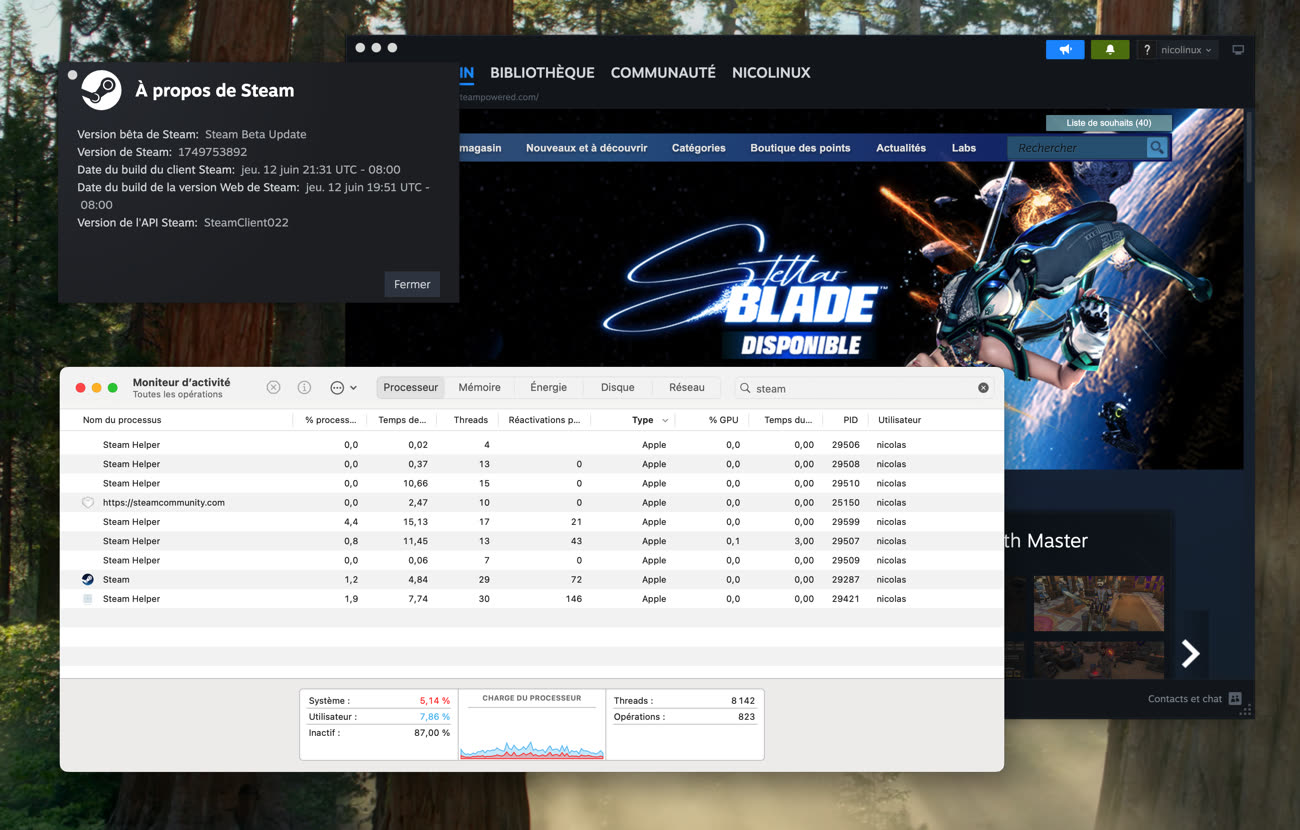Click the Steam app icon in process list
The height and width of the screenshot is (830, 1300).
[x=88, y=579]
